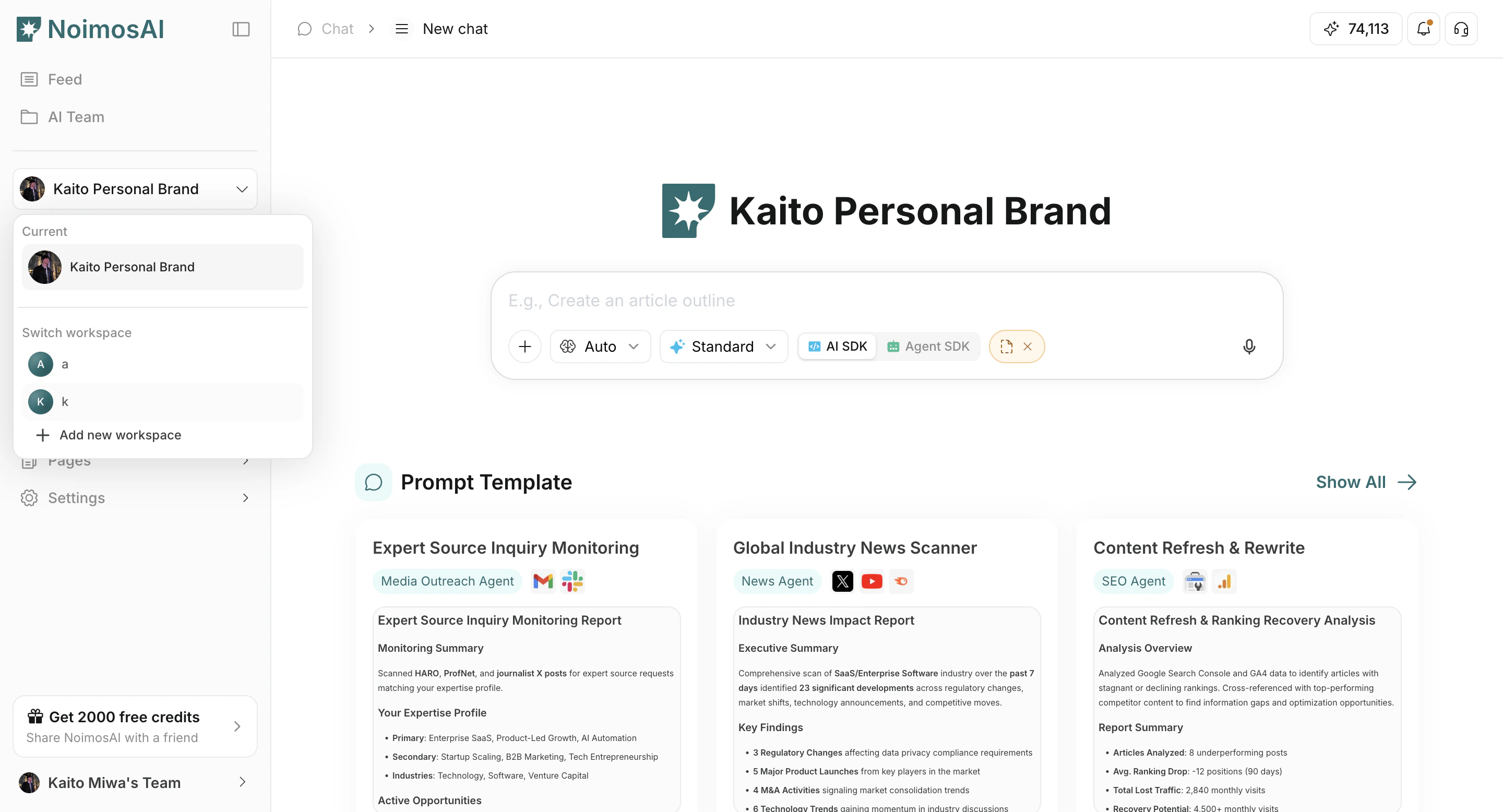Click the Slack icon on Media Outreach card
This screenshot has height=812, width=1503.
tap(572, 581)
